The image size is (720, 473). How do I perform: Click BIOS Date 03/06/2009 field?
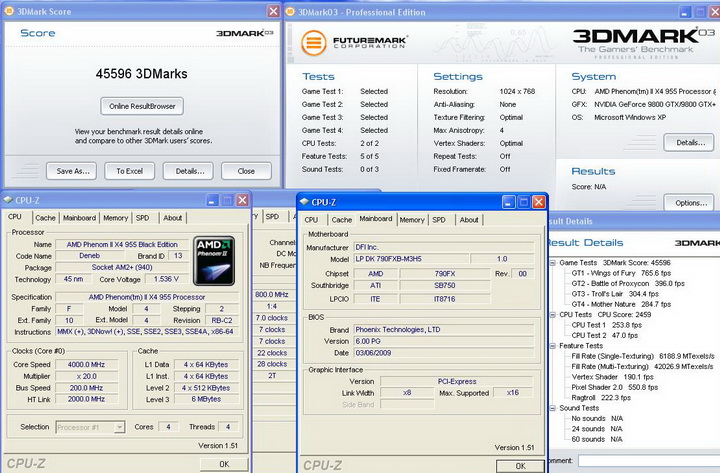click(x=444, y=353)
